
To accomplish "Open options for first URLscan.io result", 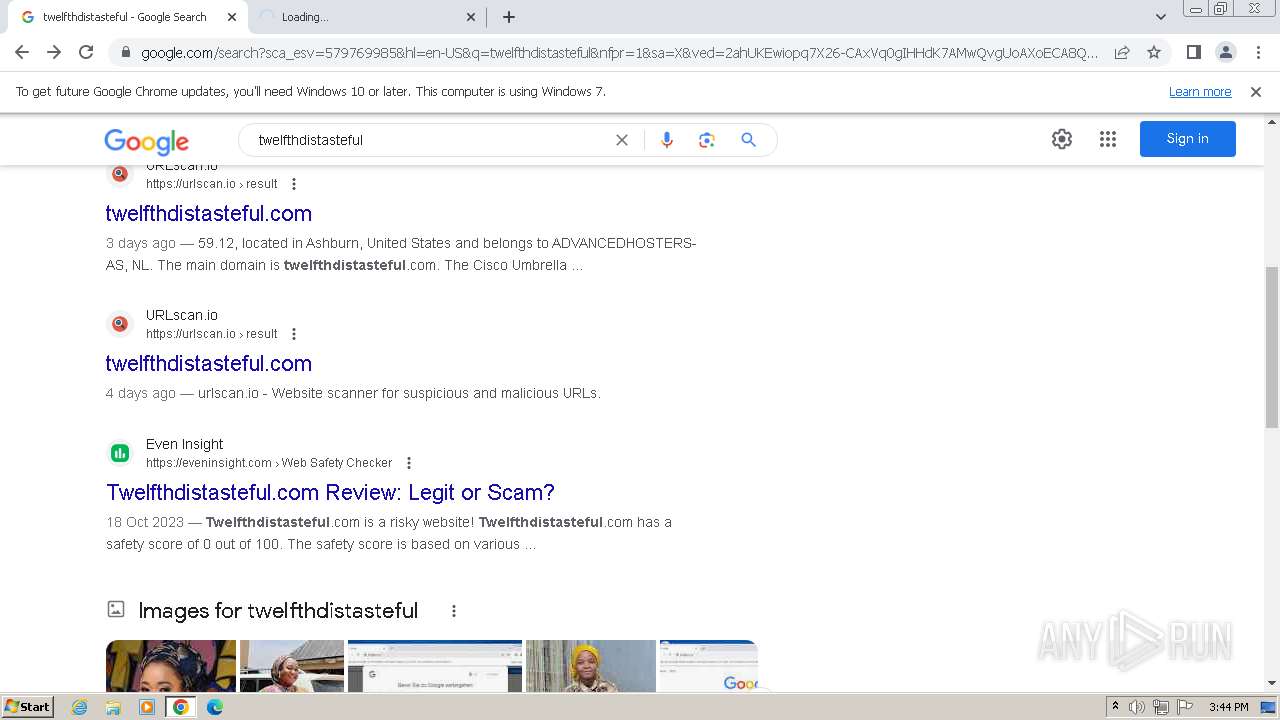I will click(294, 184).
